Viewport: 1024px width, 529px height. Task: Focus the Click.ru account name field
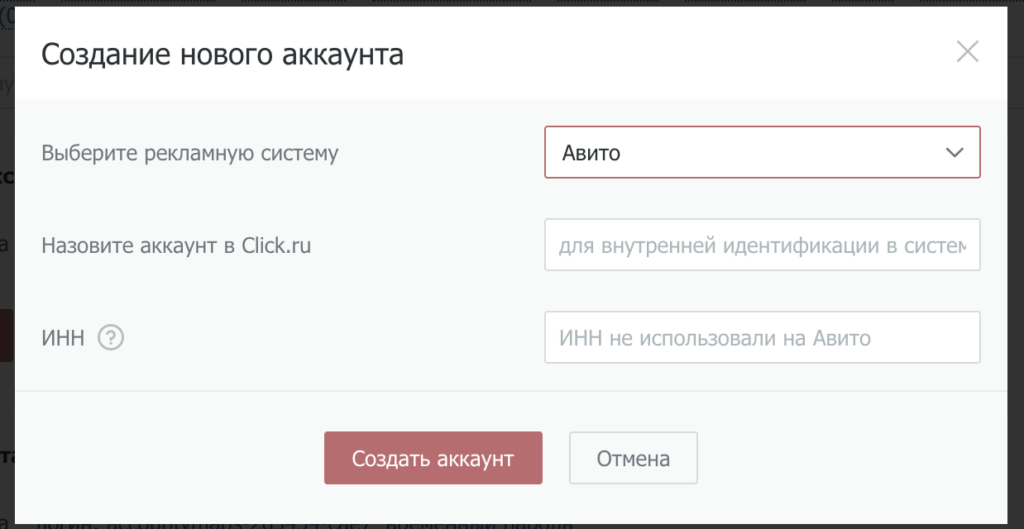(761, 245)
